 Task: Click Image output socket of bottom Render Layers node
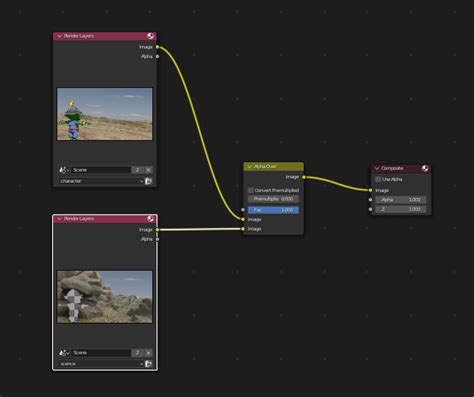click(157, 230)
